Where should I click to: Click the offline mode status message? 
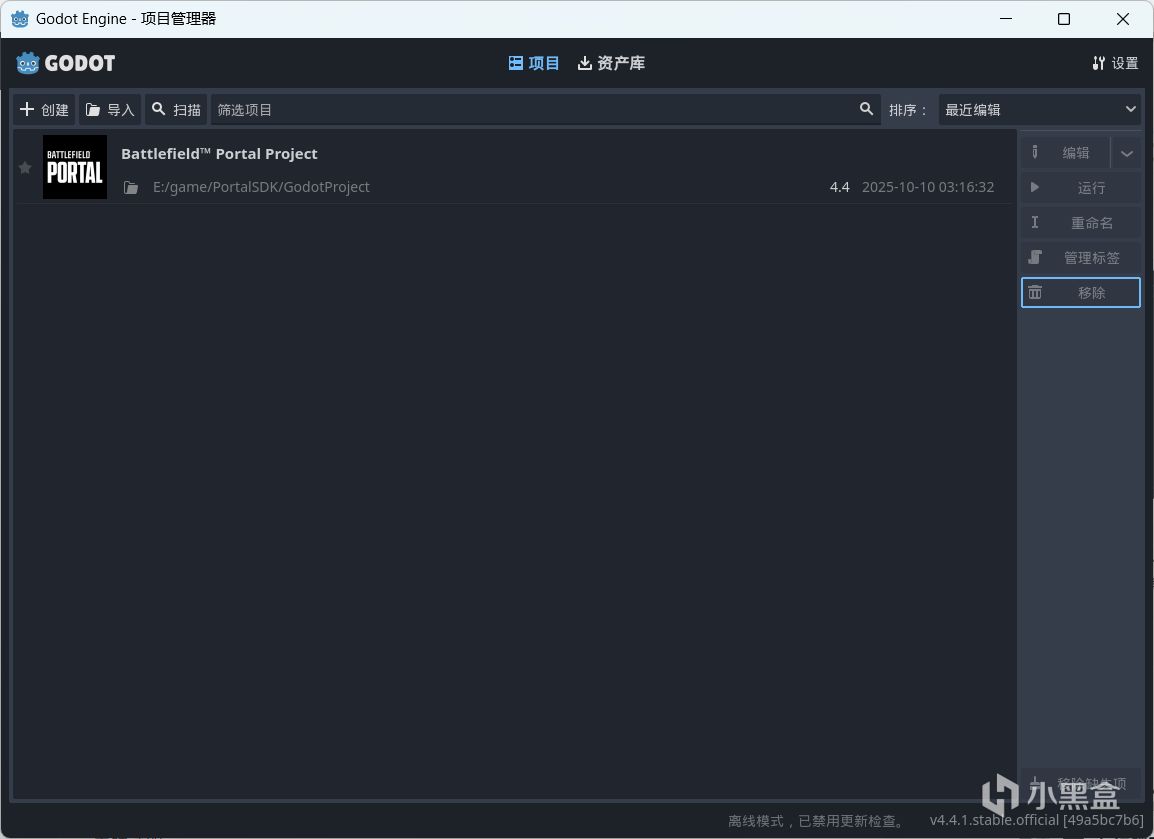pos(818,821)
